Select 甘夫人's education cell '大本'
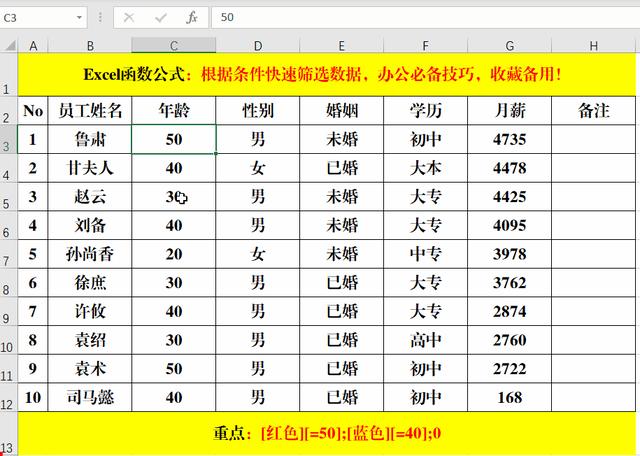Viewport: 640px width, 456px height. [x=425, y=168]
